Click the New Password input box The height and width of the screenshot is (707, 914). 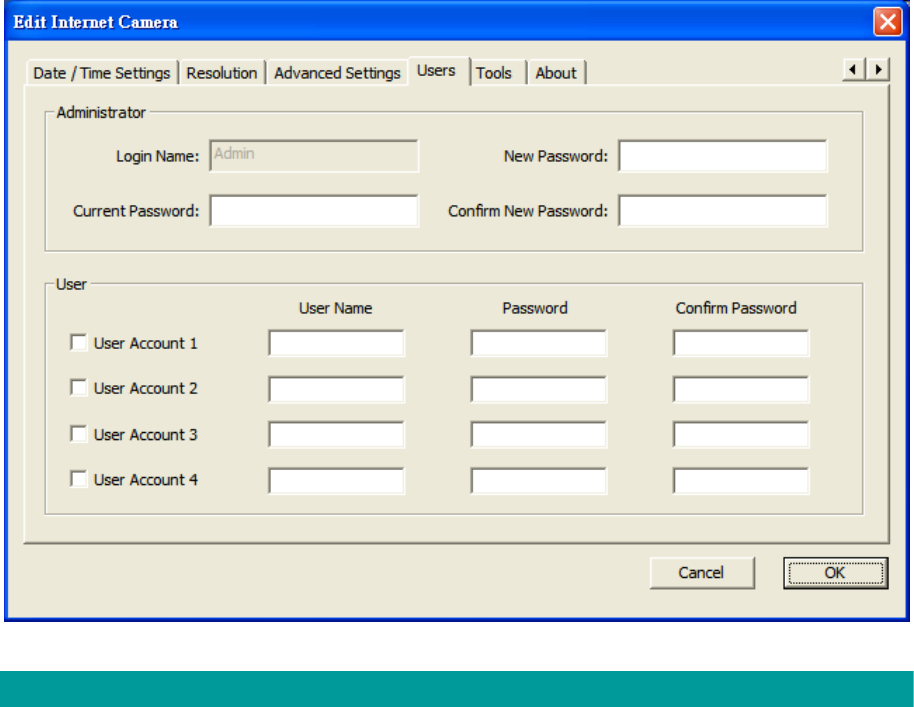coord(723,156)
